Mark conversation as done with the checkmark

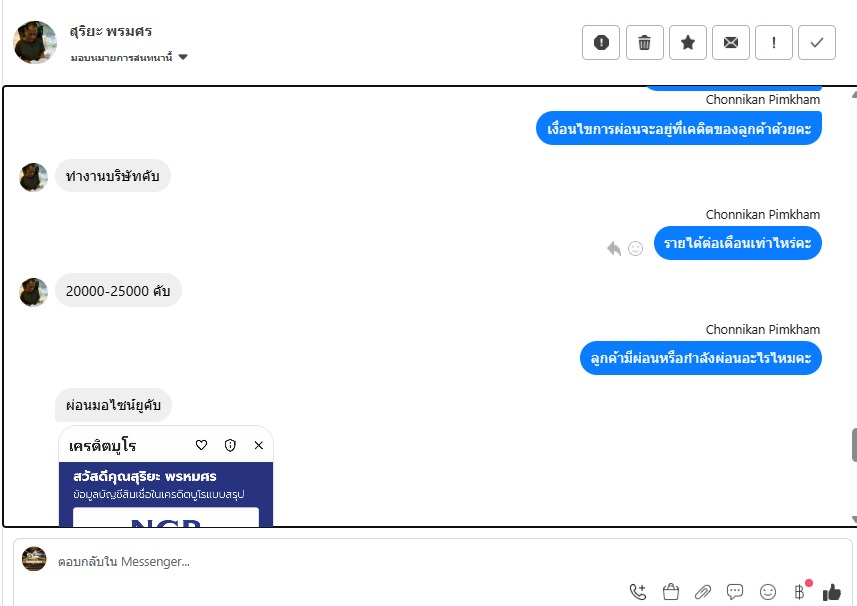click(817, 42)
